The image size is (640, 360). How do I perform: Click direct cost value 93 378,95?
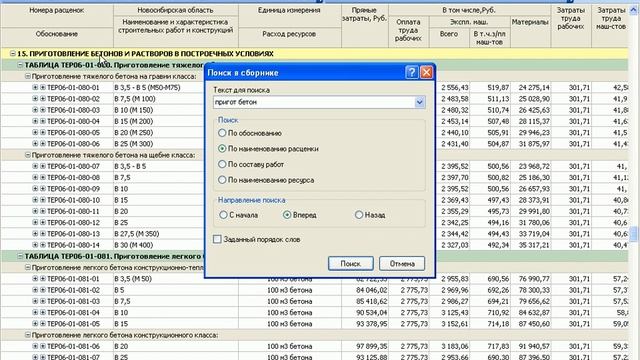click(371, 324)
